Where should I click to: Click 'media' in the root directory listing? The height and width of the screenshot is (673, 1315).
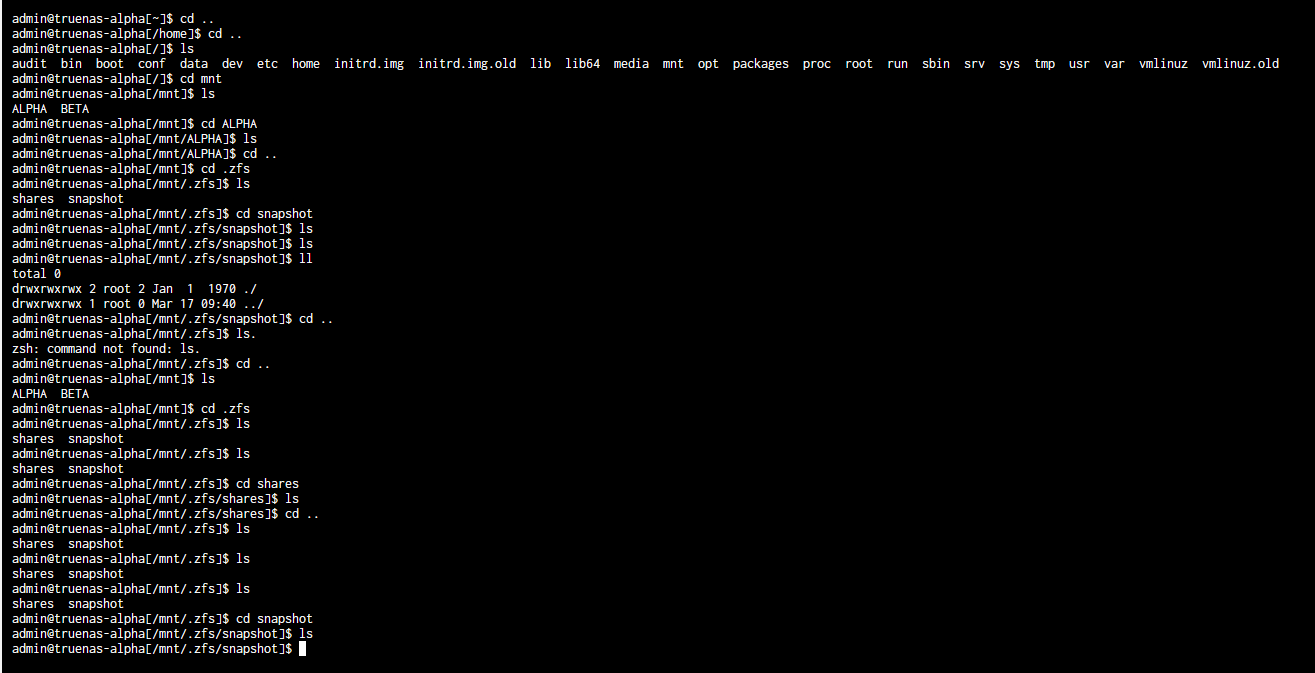coord(631,64)
